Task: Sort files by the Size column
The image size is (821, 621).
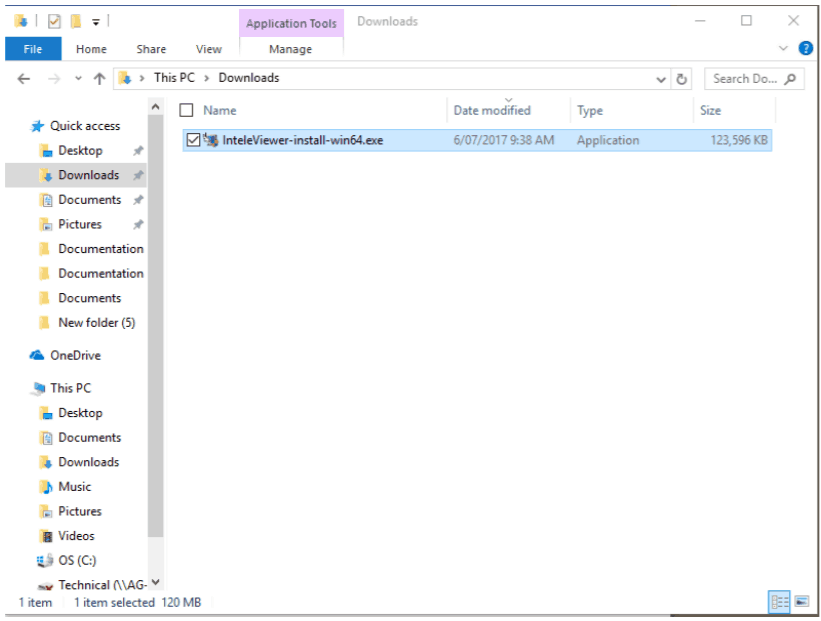Action: click(x=711, y=110)
